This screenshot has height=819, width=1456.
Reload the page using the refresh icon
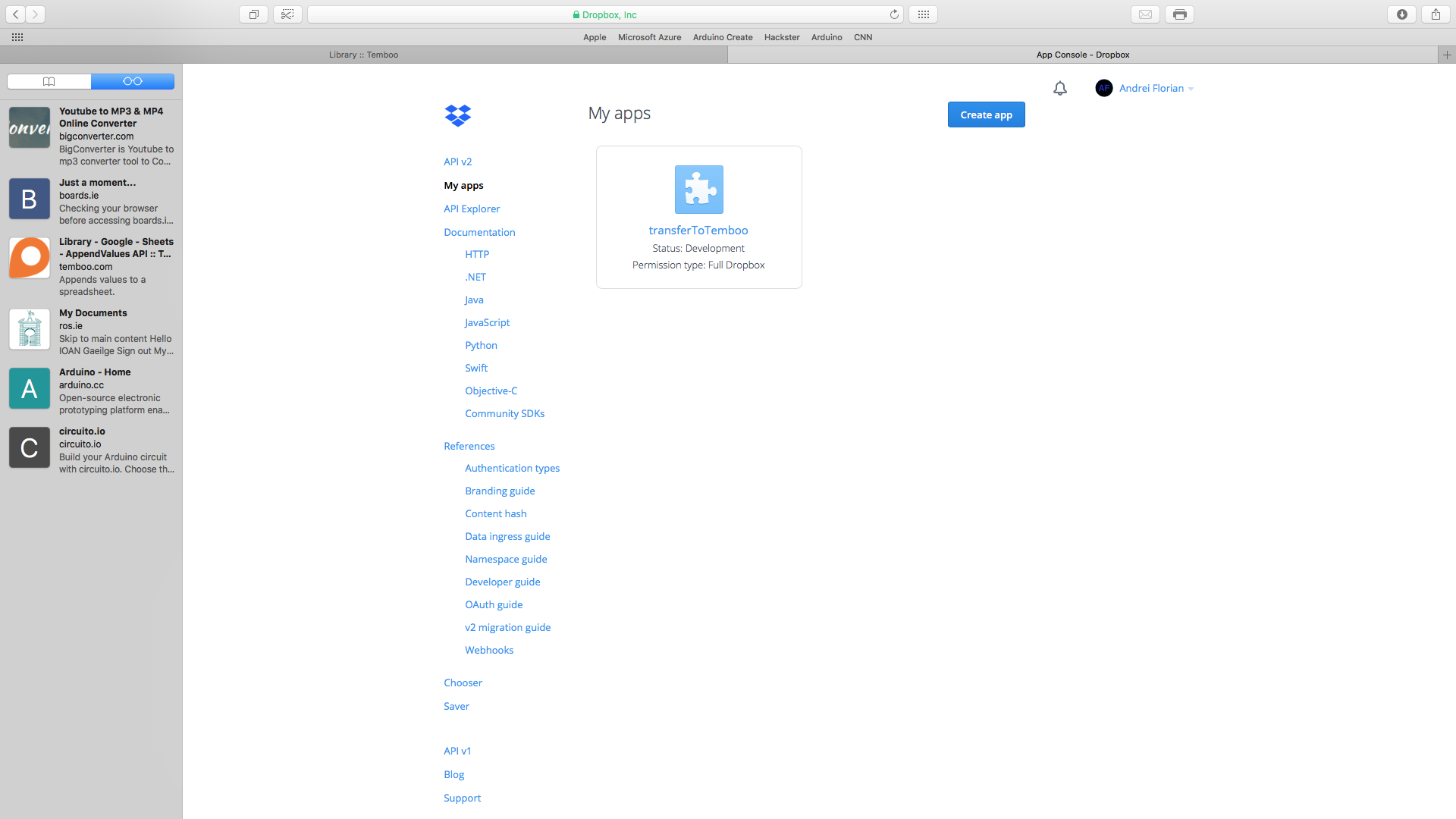pos(894,14)
